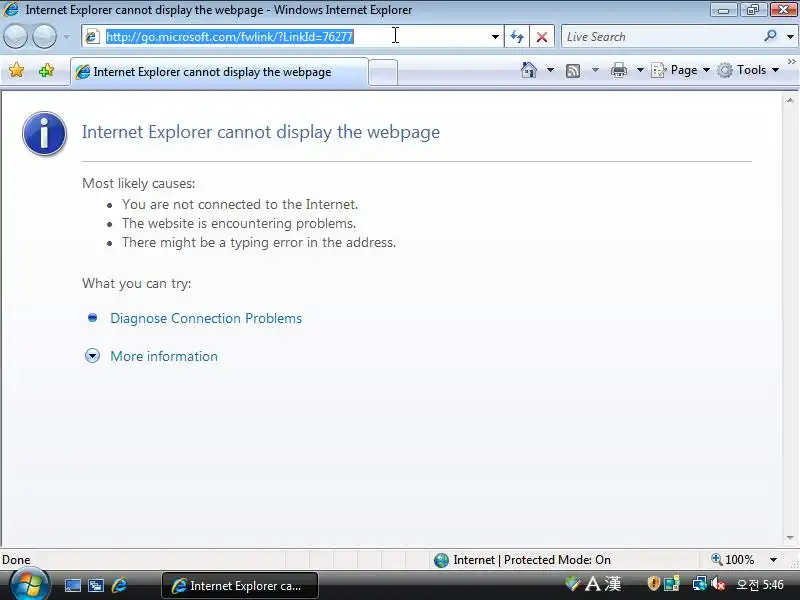This screenshot has height=600, width=800.
Task: Click the Forward navigation button
Action: (45, 36)
